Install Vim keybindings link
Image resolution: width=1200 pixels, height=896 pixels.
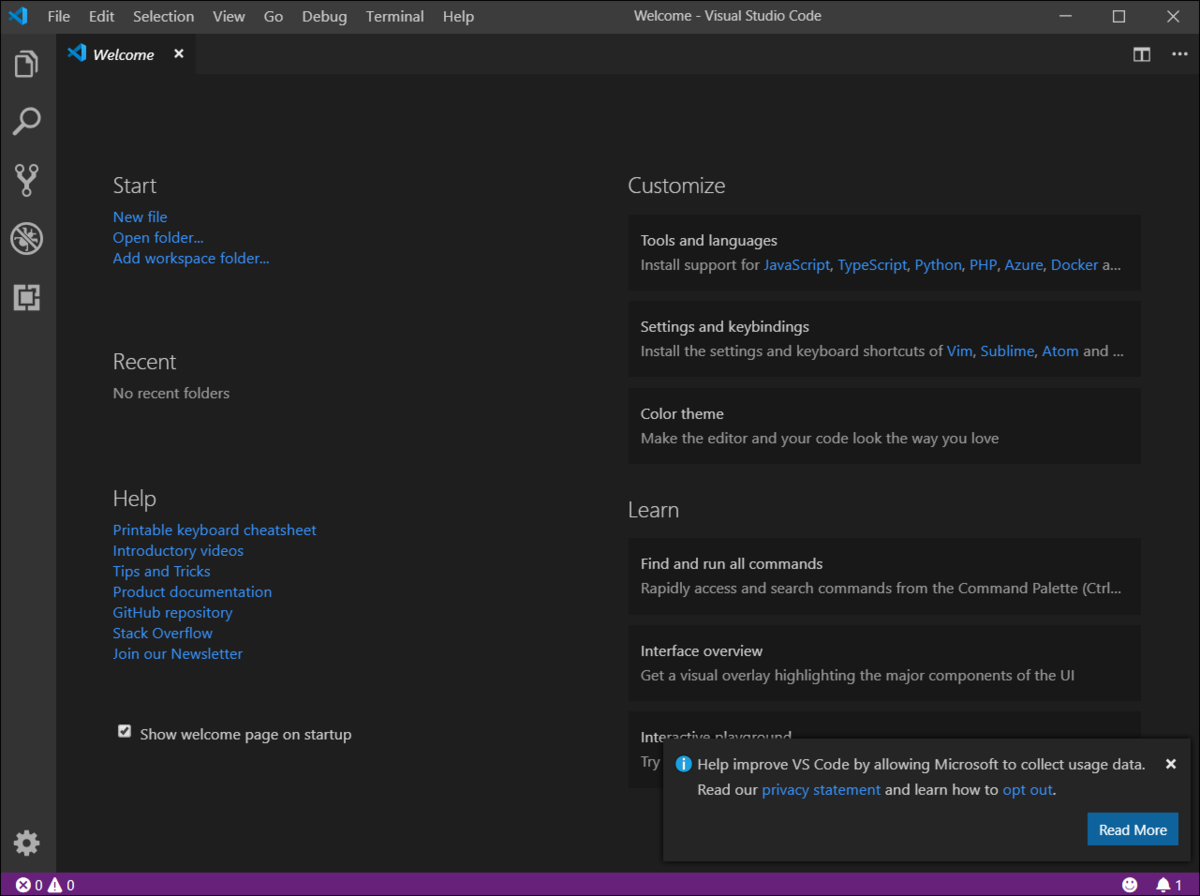tap(959, 351)
